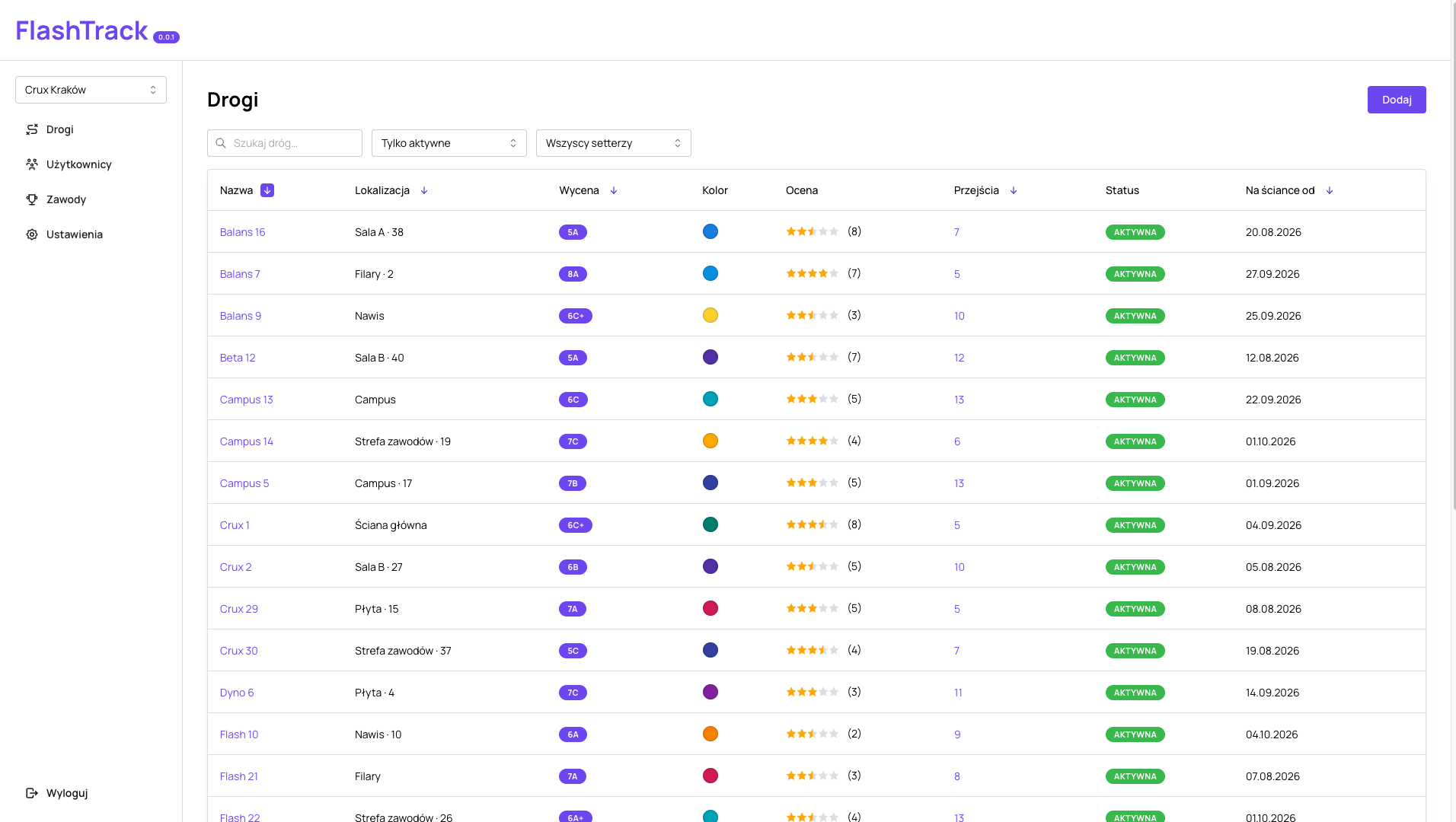This screenshot has height=822, width=1456.
Task: Sort by Lokalizacja column arrow
Action: click(424, 190)
